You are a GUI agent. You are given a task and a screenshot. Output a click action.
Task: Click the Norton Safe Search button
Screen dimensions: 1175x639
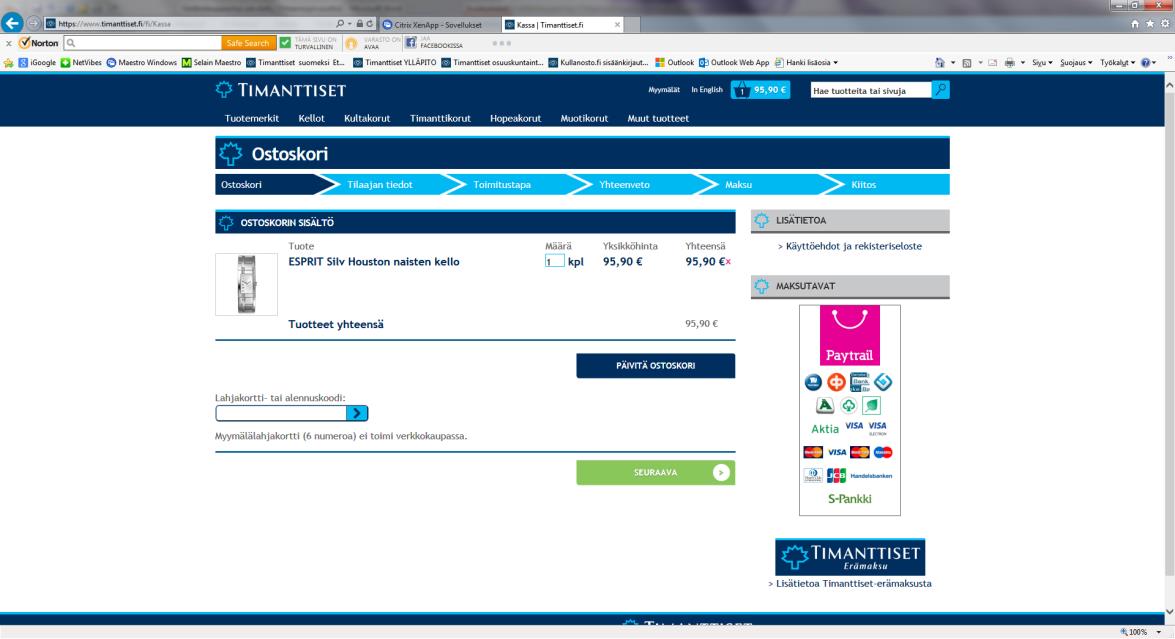point(248,43)
